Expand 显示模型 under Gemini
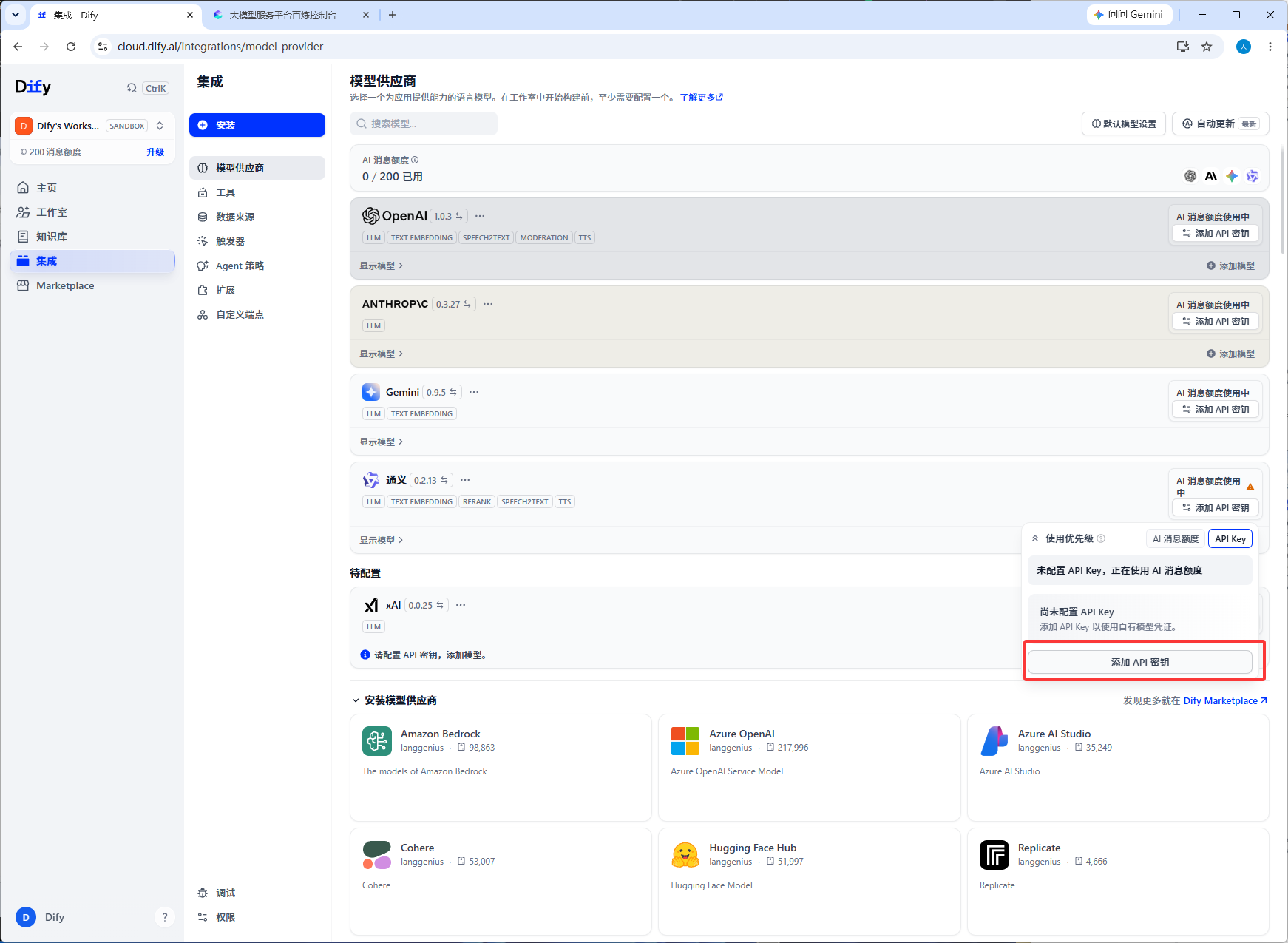This screenshot has height=943, width=1288. (x=382, y=442)
